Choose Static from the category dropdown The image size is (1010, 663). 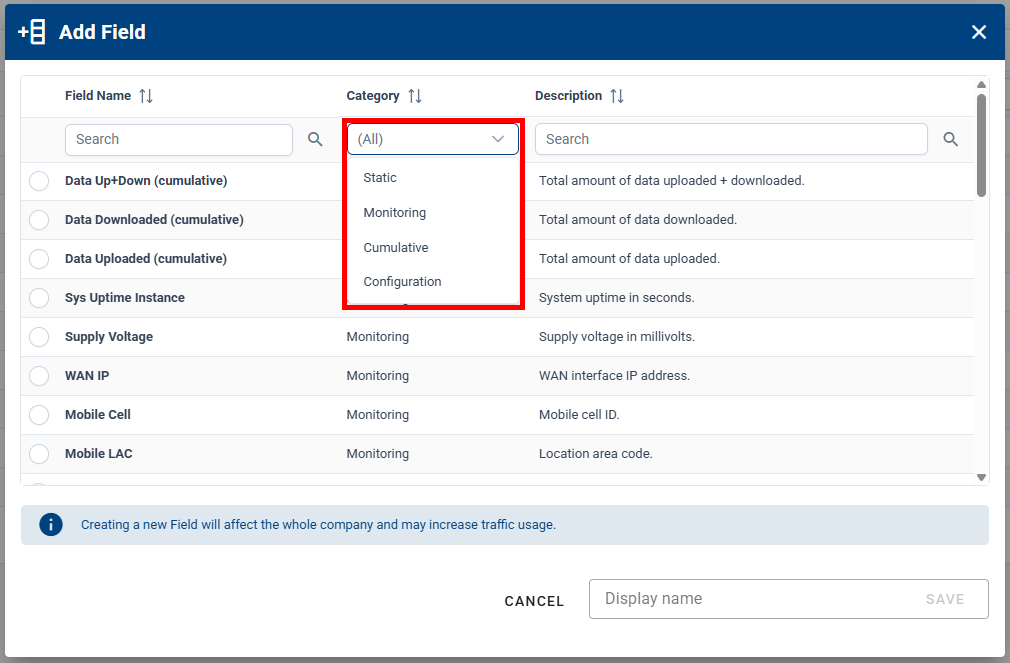pyautogui.click(x=380, y=177)
